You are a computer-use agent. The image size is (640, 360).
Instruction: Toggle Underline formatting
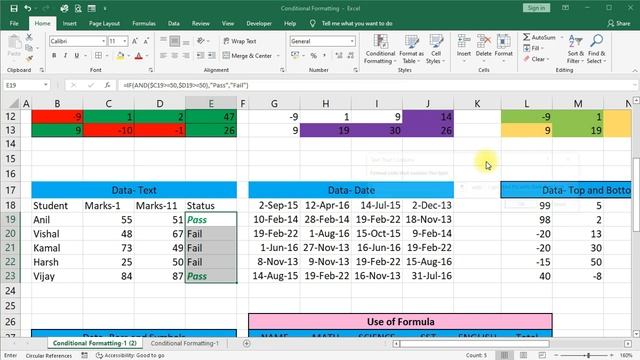click(77, 56)
